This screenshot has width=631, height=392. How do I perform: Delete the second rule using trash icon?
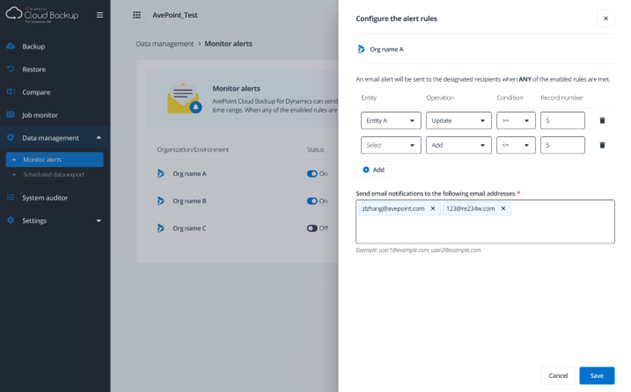click(602, 145)
